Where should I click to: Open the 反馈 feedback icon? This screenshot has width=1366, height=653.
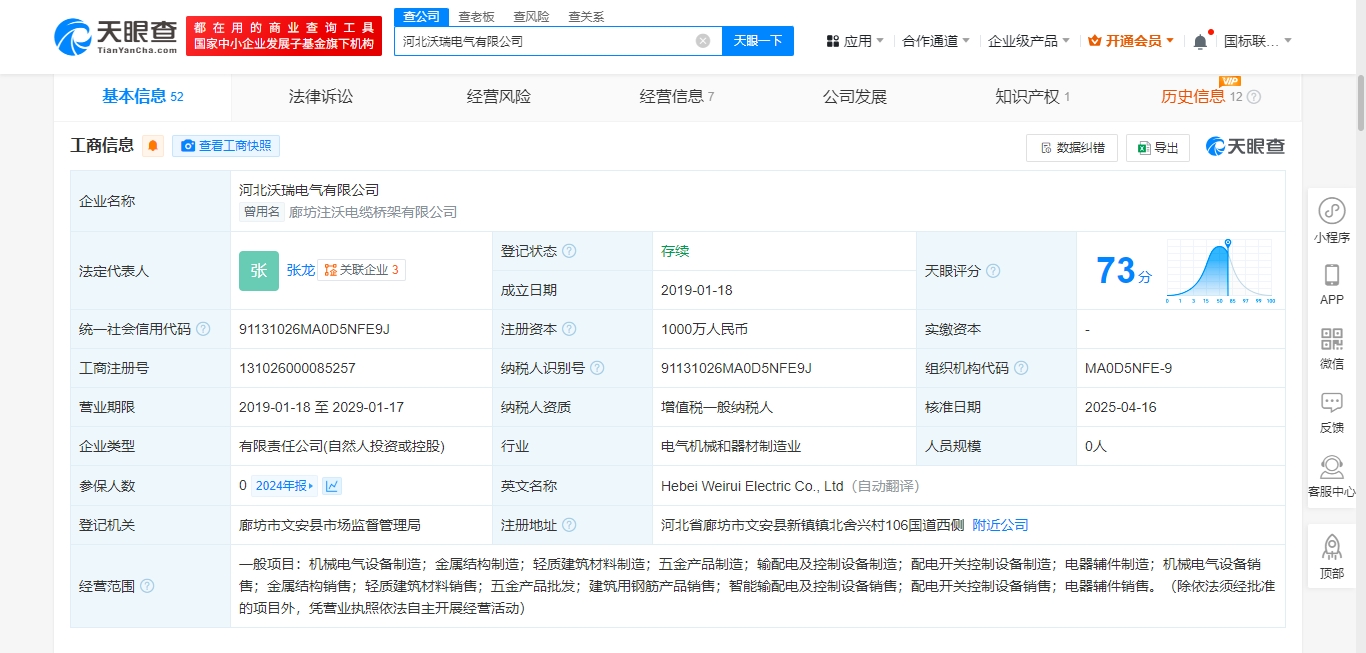pos(1332,412)
